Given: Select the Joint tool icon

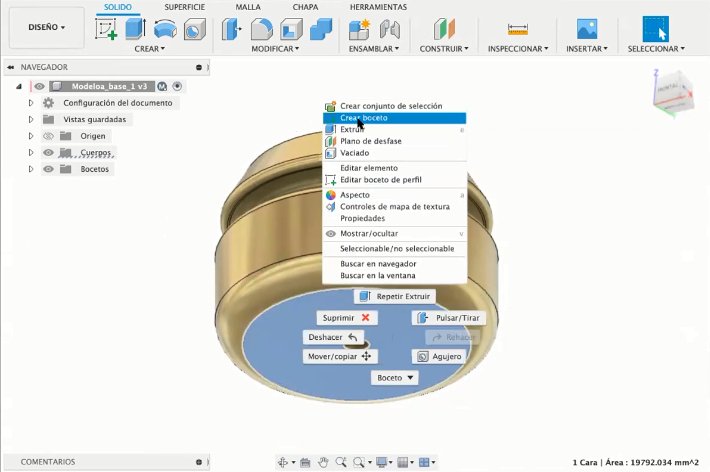Looking at the screenshot, I should [390, 29].
